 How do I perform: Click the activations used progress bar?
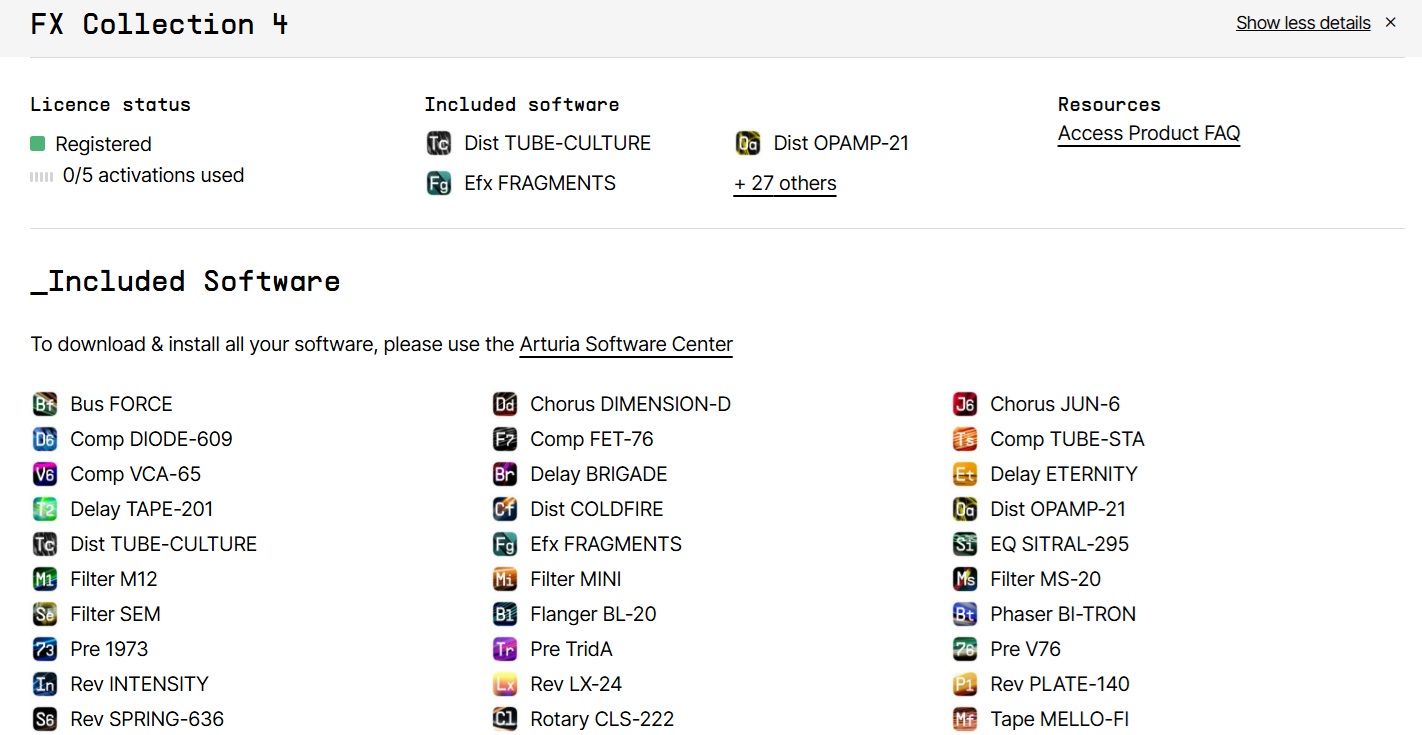tap(41, 176)
